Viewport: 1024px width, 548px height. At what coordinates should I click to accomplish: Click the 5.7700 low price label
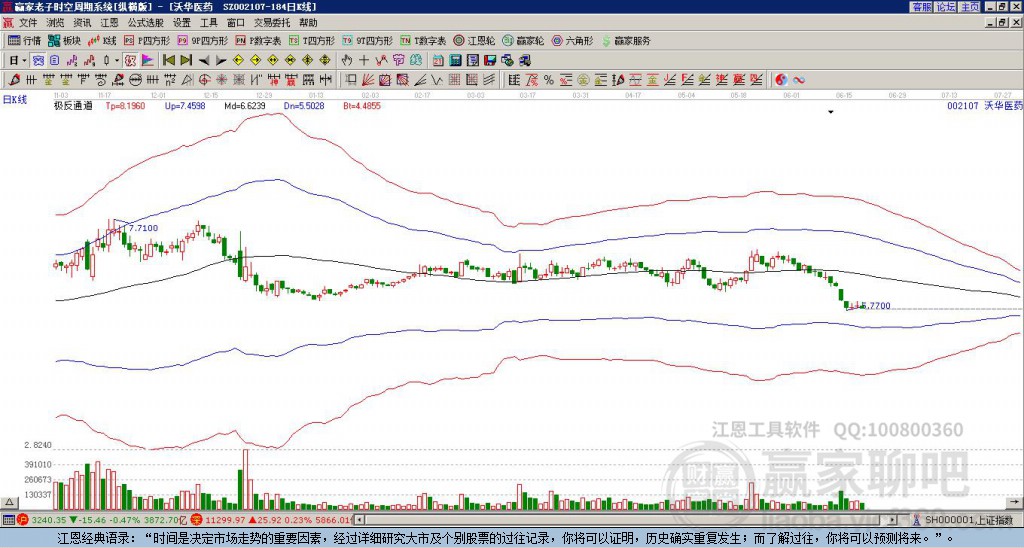click(x=876, y=306)
